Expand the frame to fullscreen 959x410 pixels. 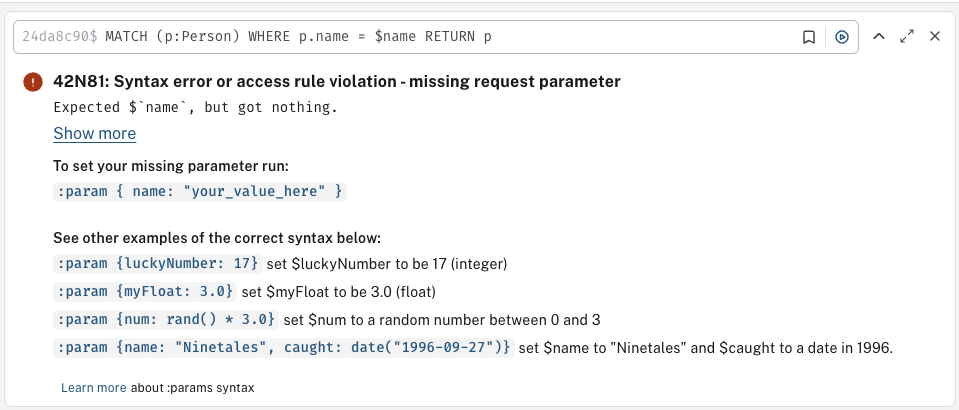[x=907, y=37]
